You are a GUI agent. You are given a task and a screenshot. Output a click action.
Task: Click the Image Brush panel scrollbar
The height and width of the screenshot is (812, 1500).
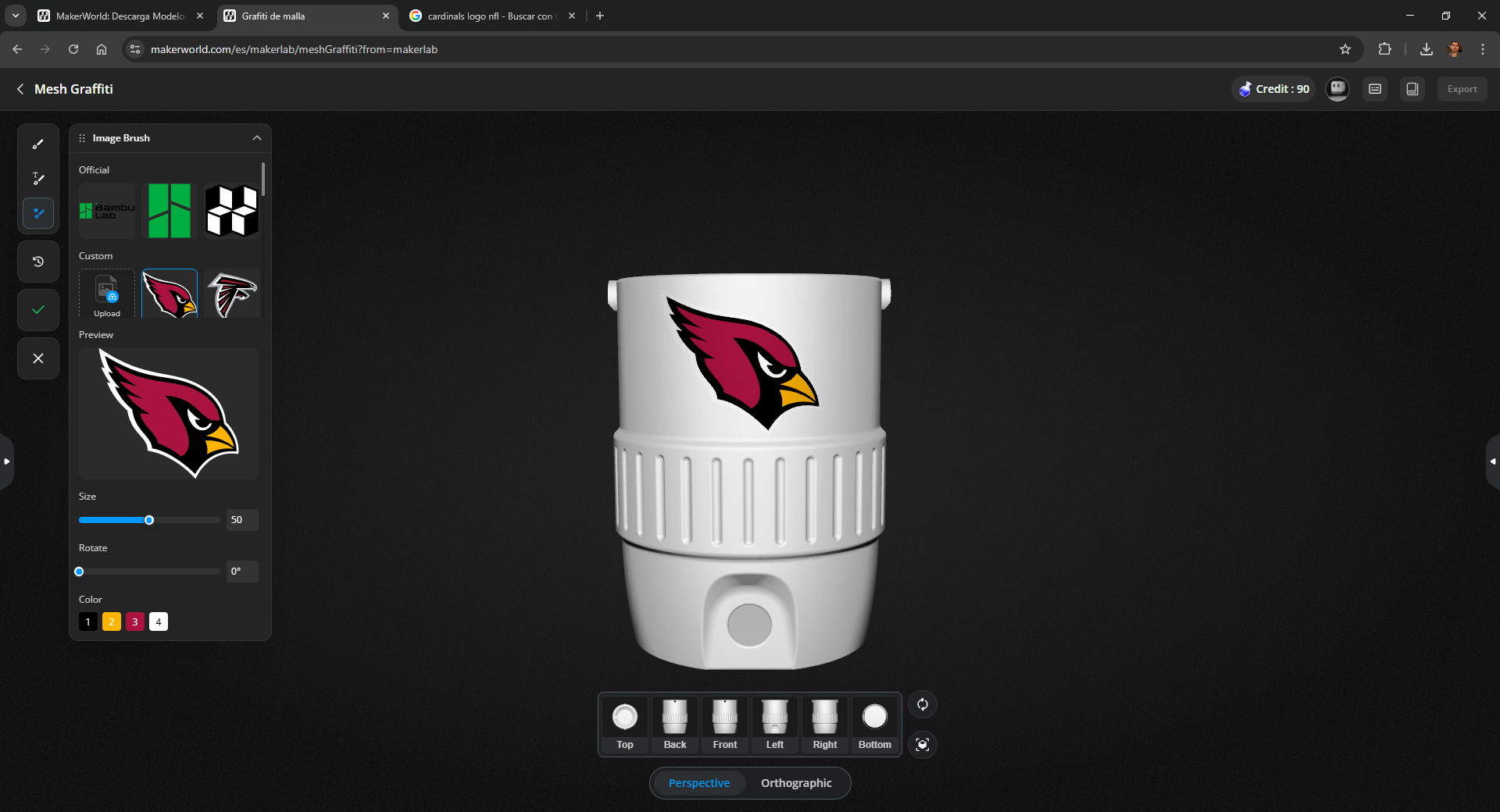(263, 179)
